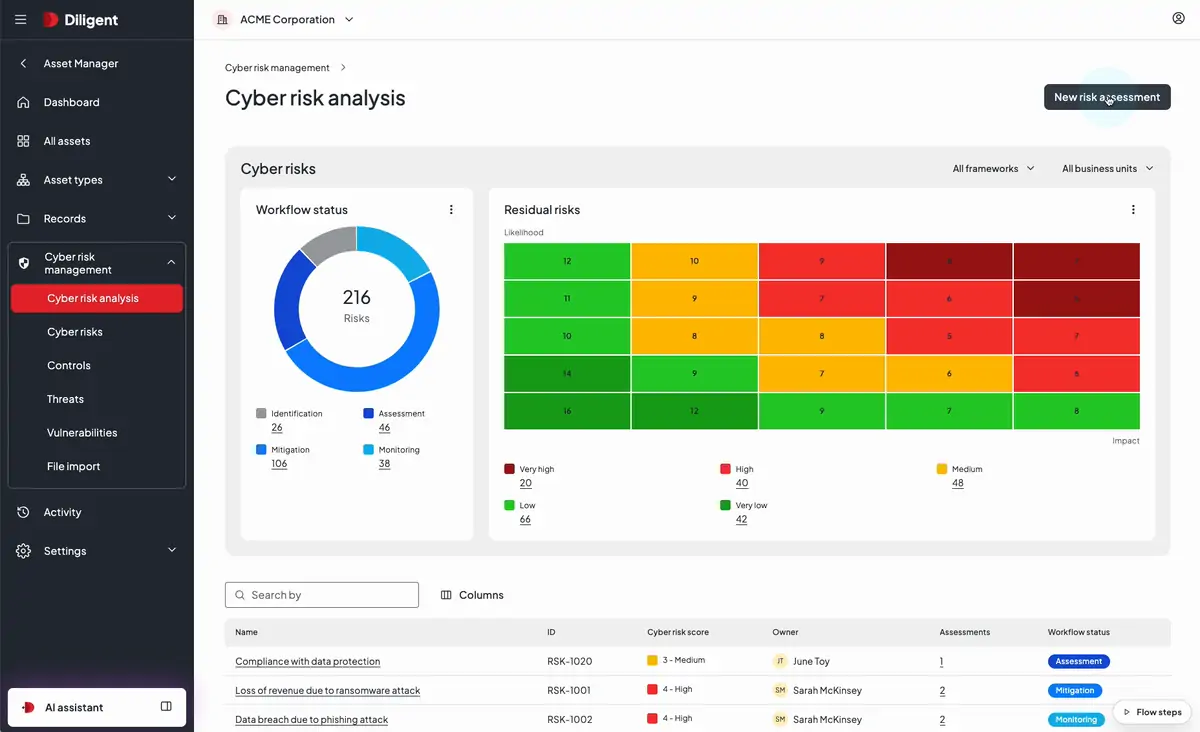This screenshot has height=732, width=1200.
Task: Collapse the Cyber risk management section
Action: 171,262
